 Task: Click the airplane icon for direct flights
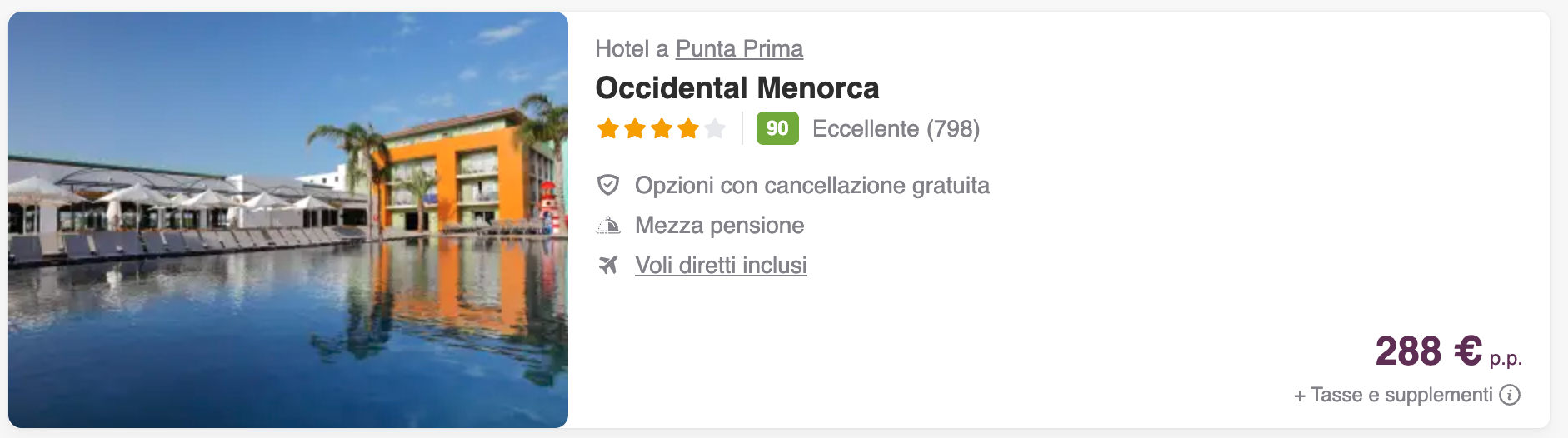(608, 265)
